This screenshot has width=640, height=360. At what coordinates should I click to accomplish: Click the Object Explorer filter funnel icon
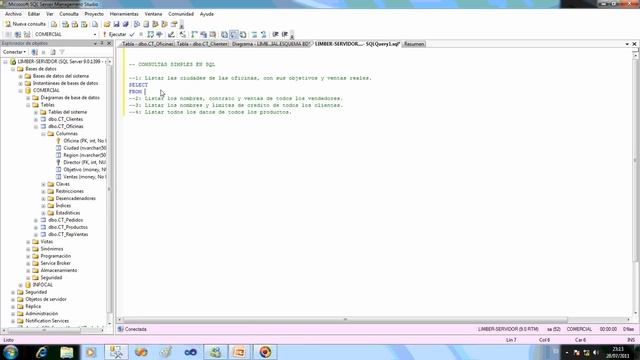point(62,52)
